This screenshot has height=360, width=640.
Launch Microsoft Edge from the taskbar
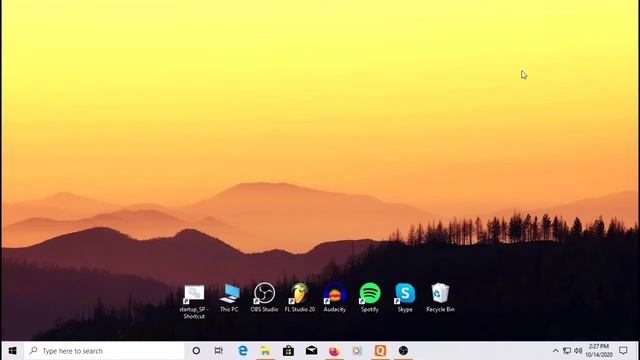pyautogui.click(x=242, y=351)
